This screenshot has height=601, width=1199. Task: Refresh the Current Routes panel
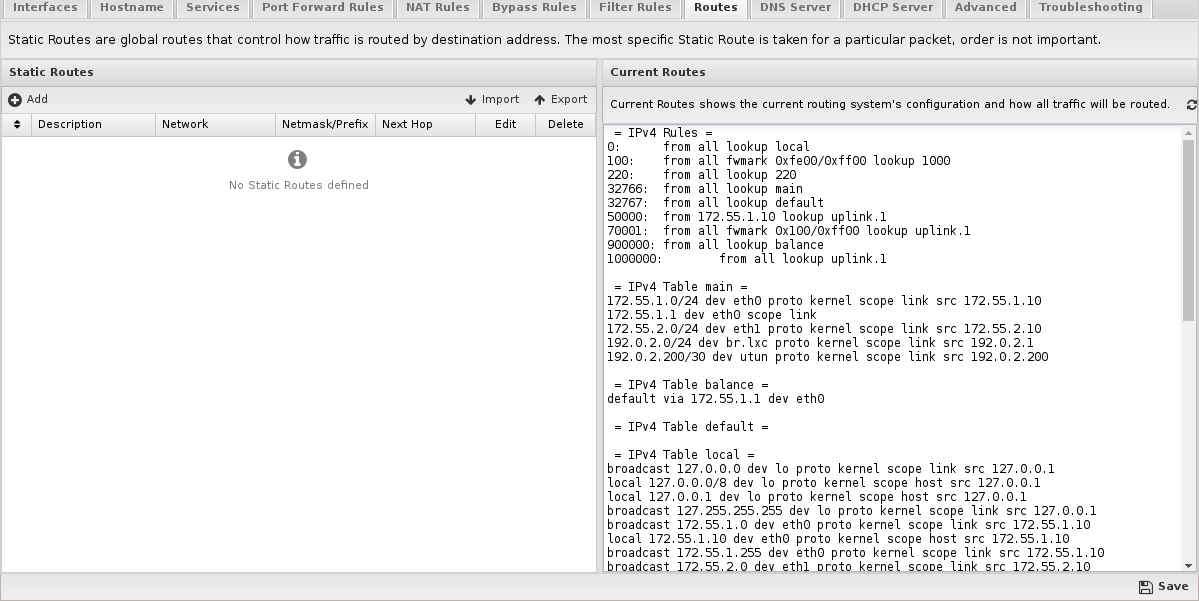[x=1191, y=105]
